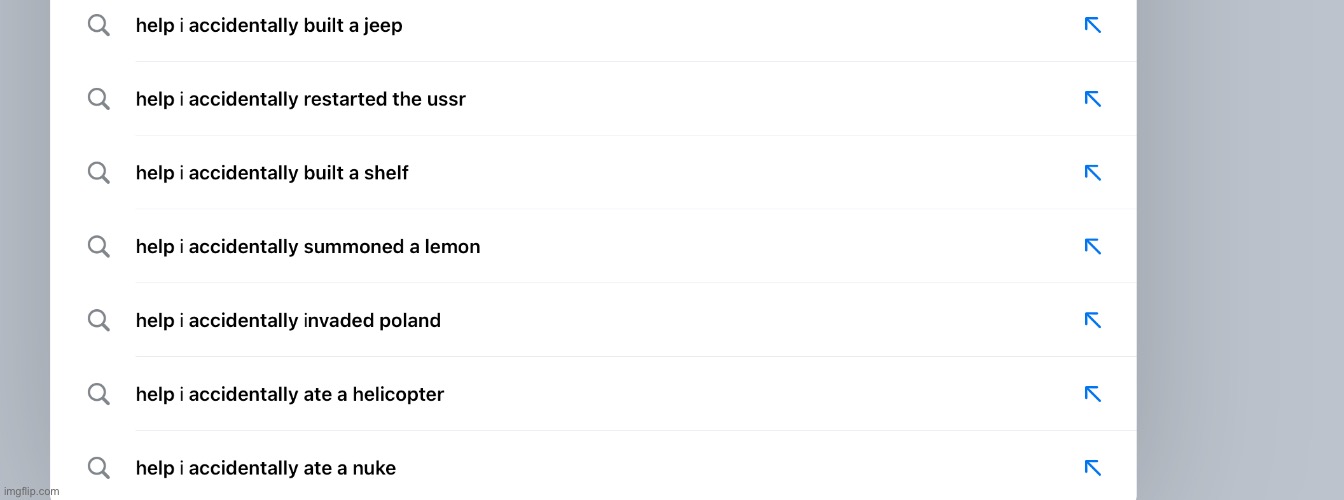Click the magnifier icon next to "ate a helicopter"

(98, 394)
